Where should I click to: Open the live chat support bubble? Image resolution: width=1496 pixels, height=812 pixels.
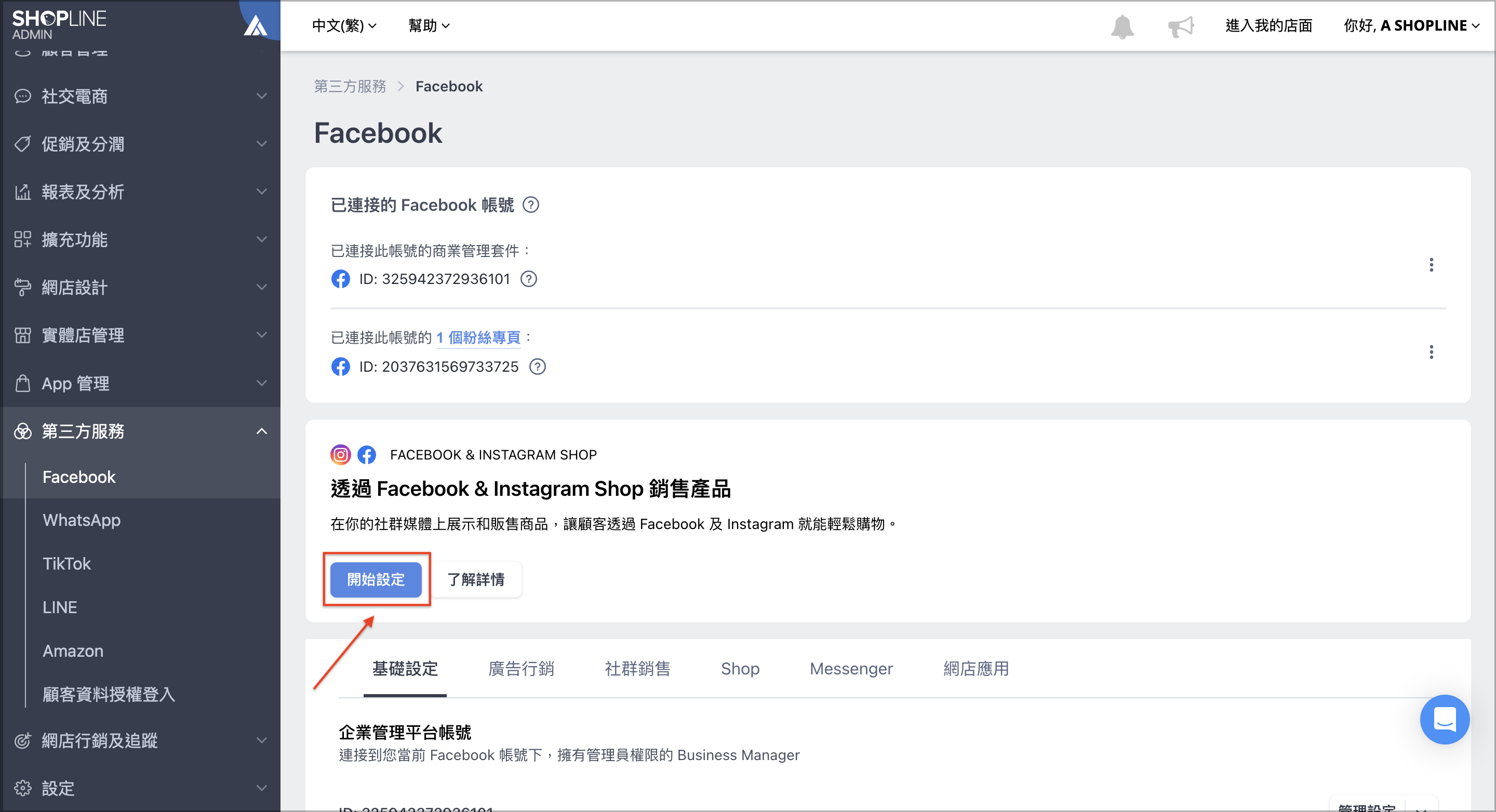tap(1444, 719)
